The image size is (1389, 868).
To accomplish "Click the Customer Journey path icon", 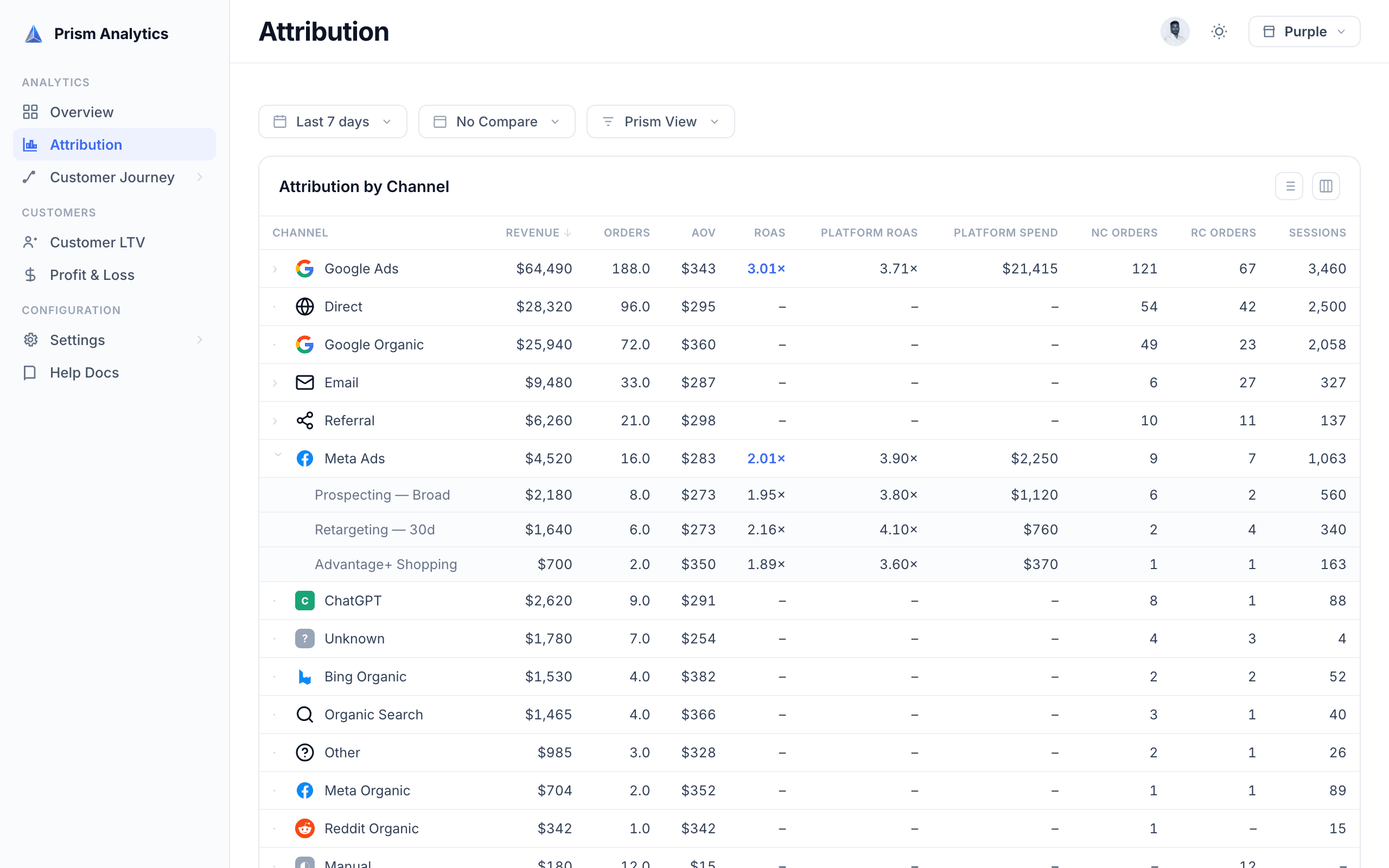I will [x=29, y=177].
